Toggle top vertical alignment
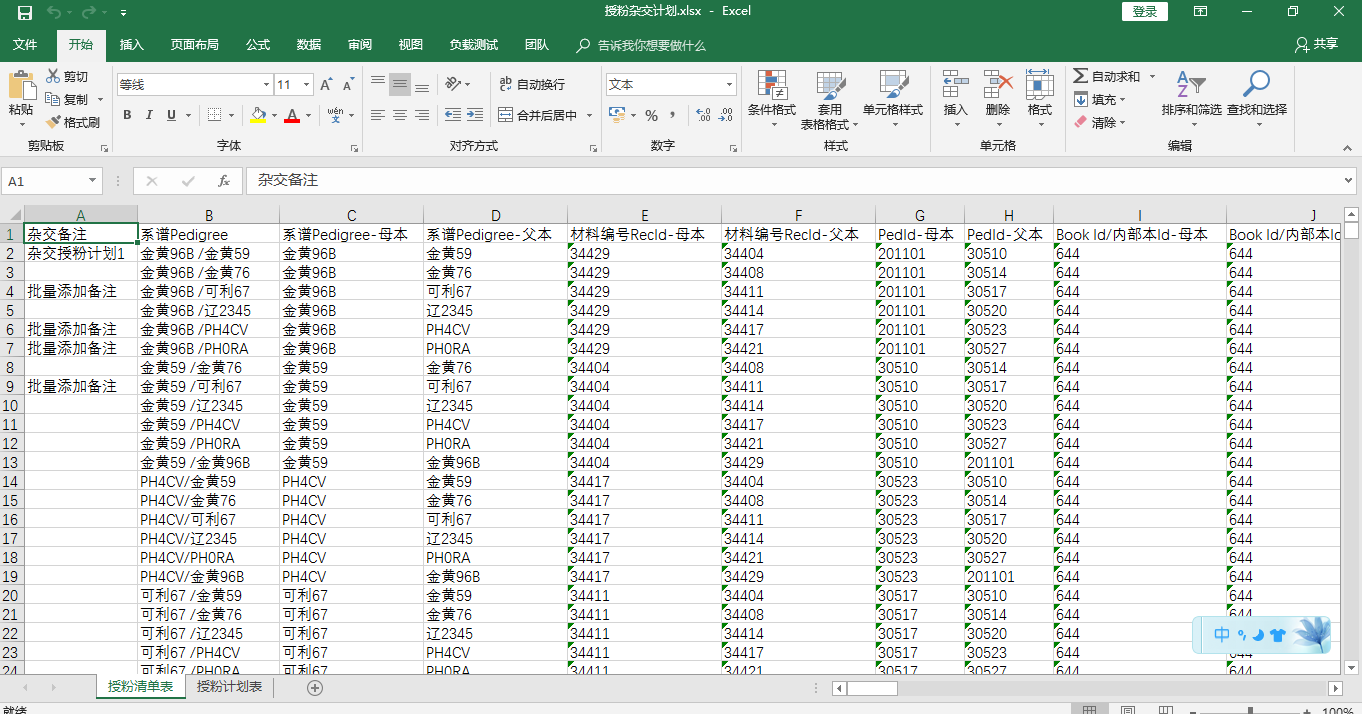Viewport: 1362px width, 714px height. tap(378, 84)
